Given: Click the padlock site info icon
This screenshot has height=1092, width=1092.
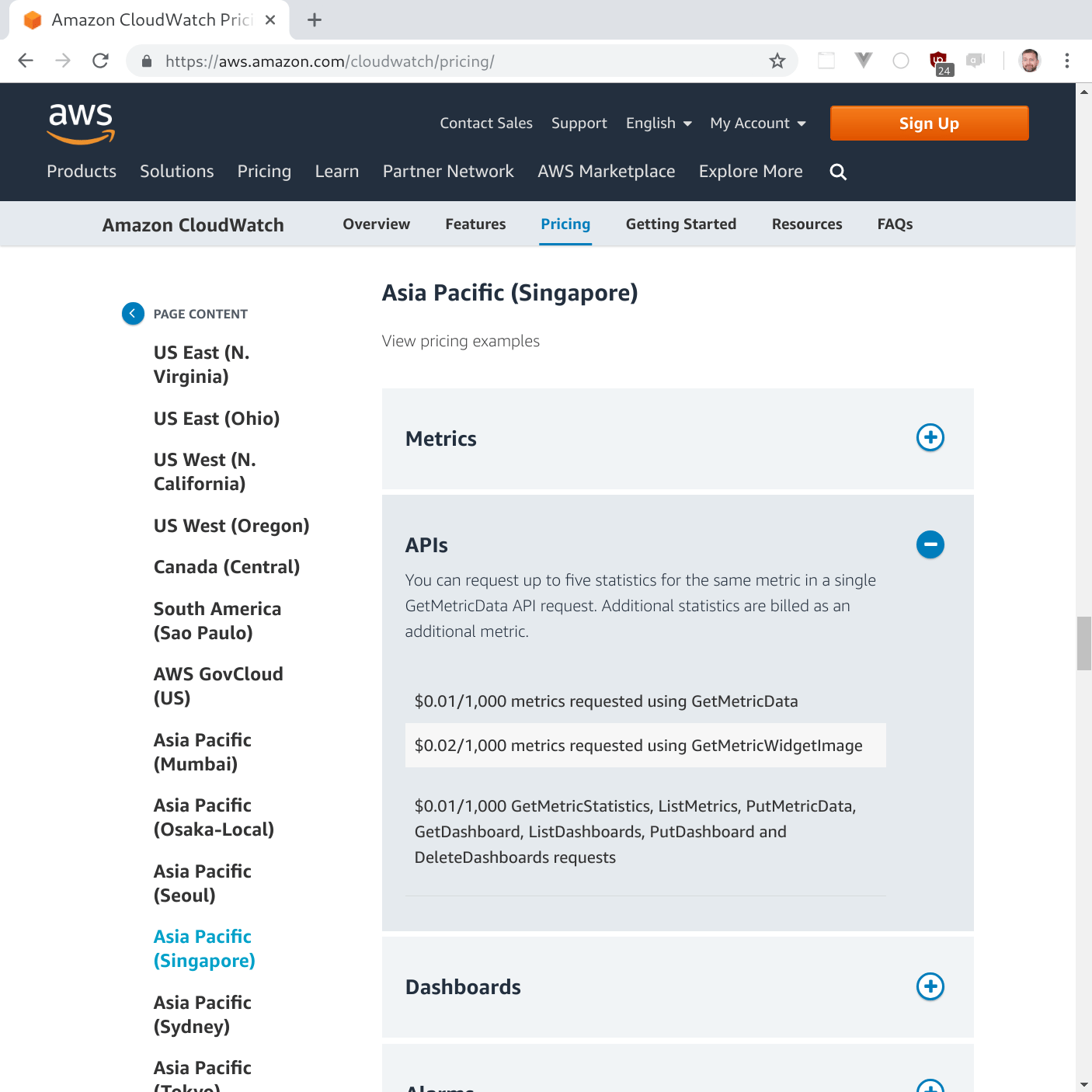Looking at the screenshot, I should tap(146, 61).
